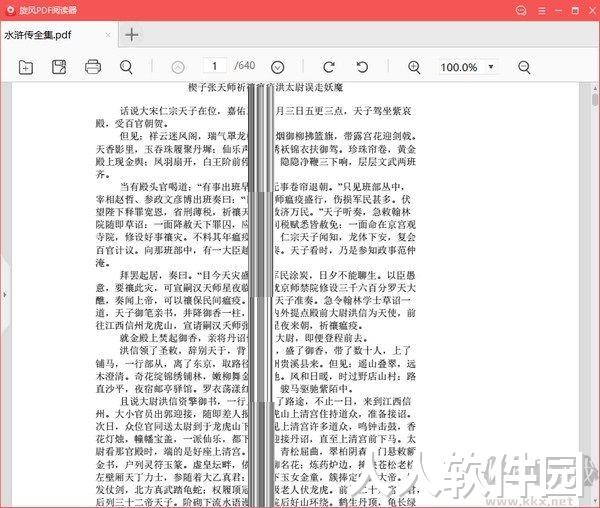Go to next page with down arrow
This screenshot has height=508, width=600.
(x=277, y=68)
